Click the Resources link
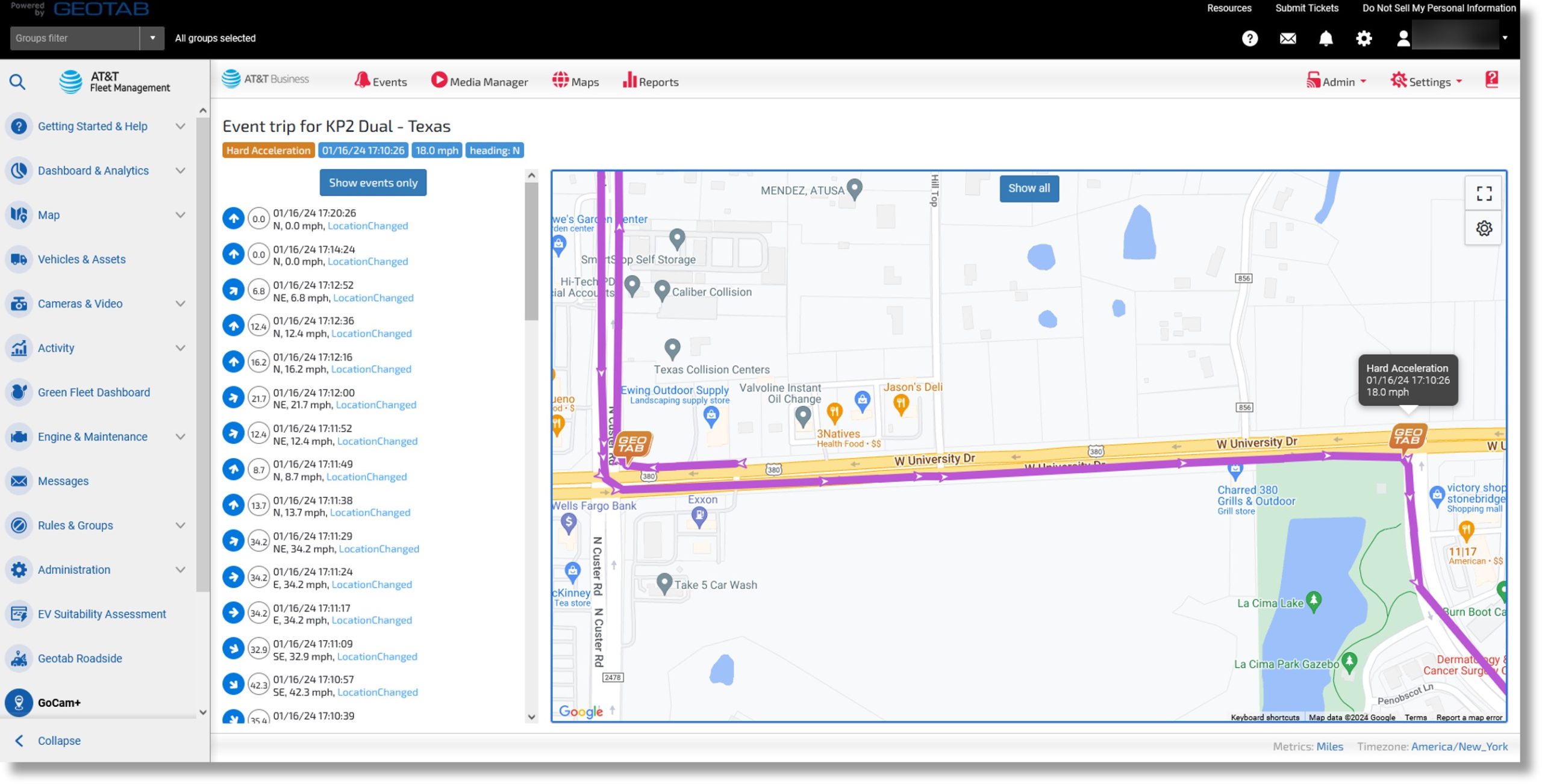Screen dimensions: 1542x784 click(x=1229, y=8)
